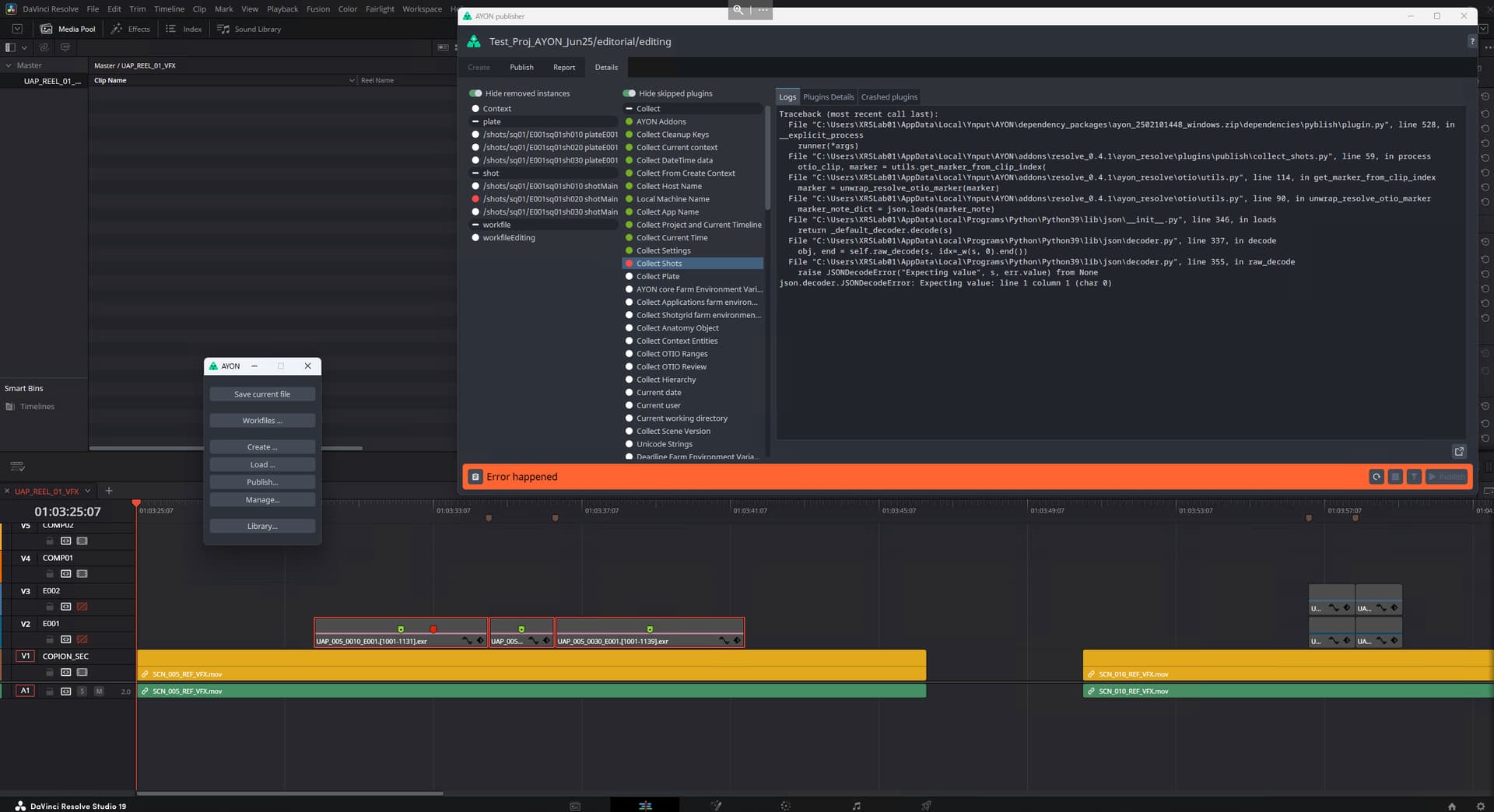The image size is (1494, 812).
Task: Toggle Hide skipped plugins switch
Action: click(629, 93)
